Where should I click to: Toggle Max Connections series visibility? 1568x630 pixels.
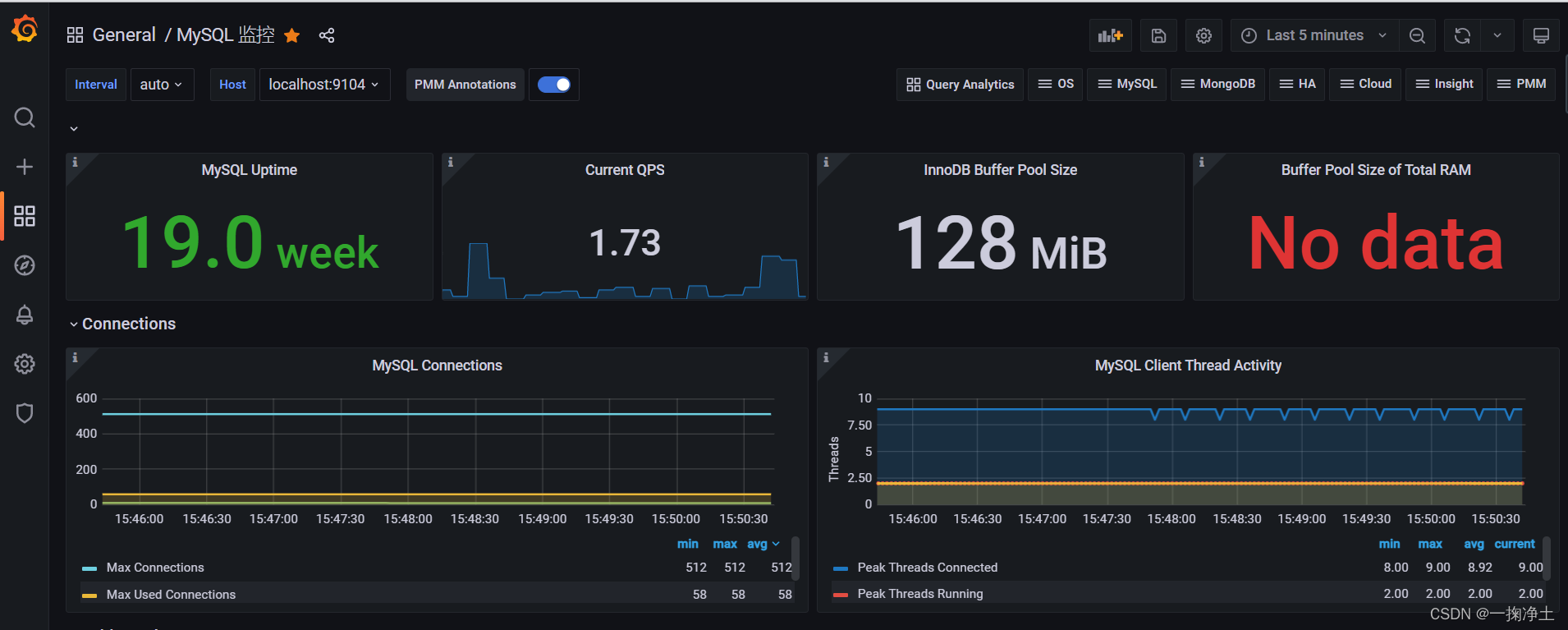(155, 568)
